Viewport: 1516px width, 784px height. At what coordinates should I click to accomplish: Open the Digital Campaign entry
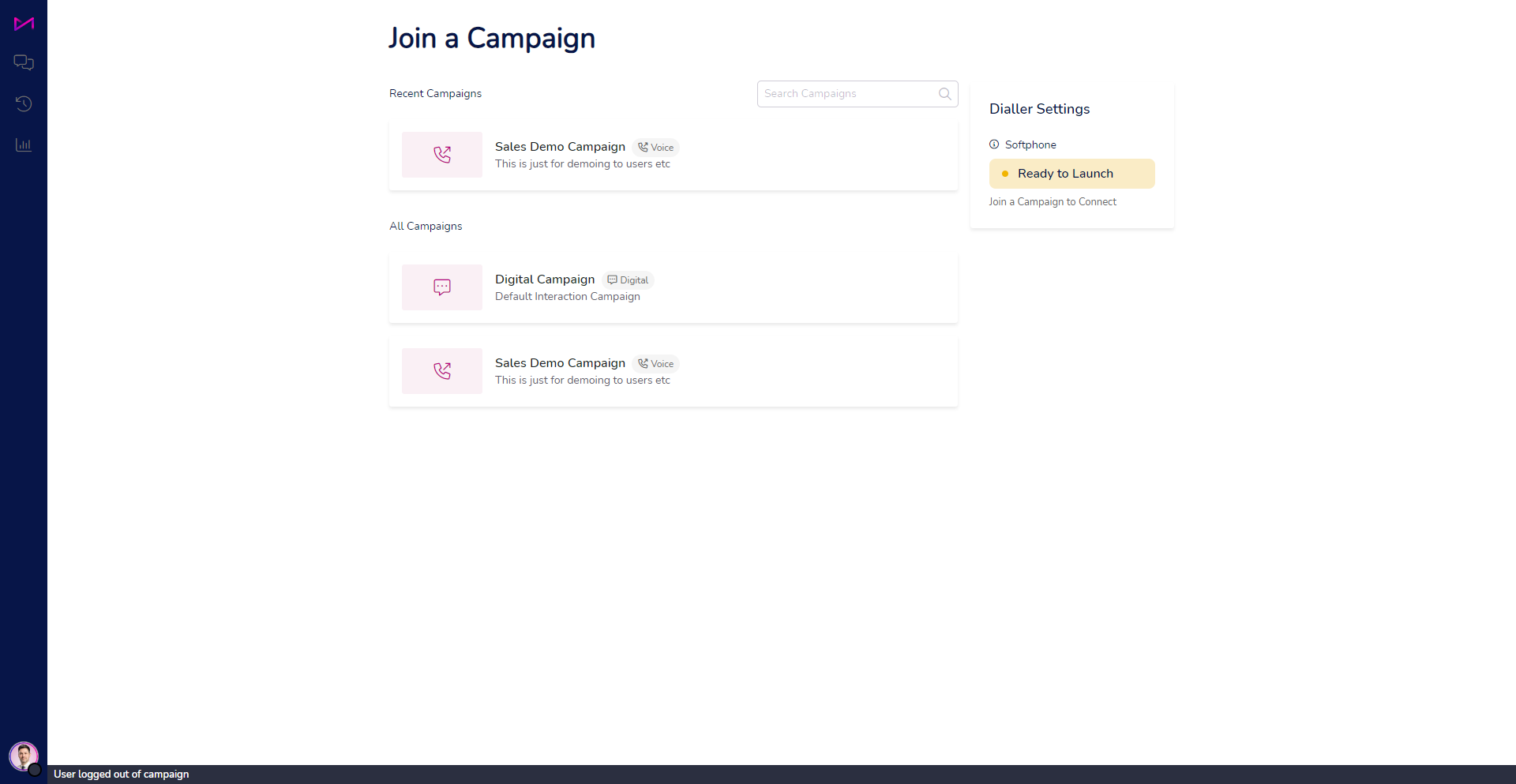(x=674, y=287)
